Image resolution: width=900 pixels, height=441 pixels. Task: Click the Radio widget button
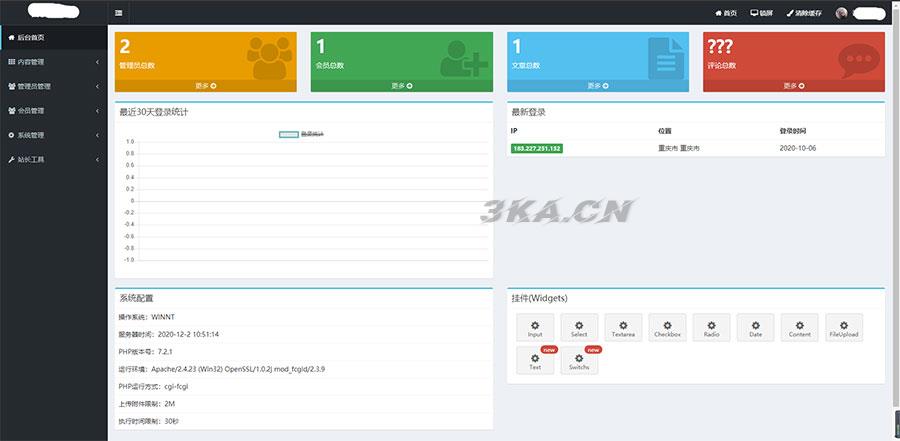(x=711, y=327)
